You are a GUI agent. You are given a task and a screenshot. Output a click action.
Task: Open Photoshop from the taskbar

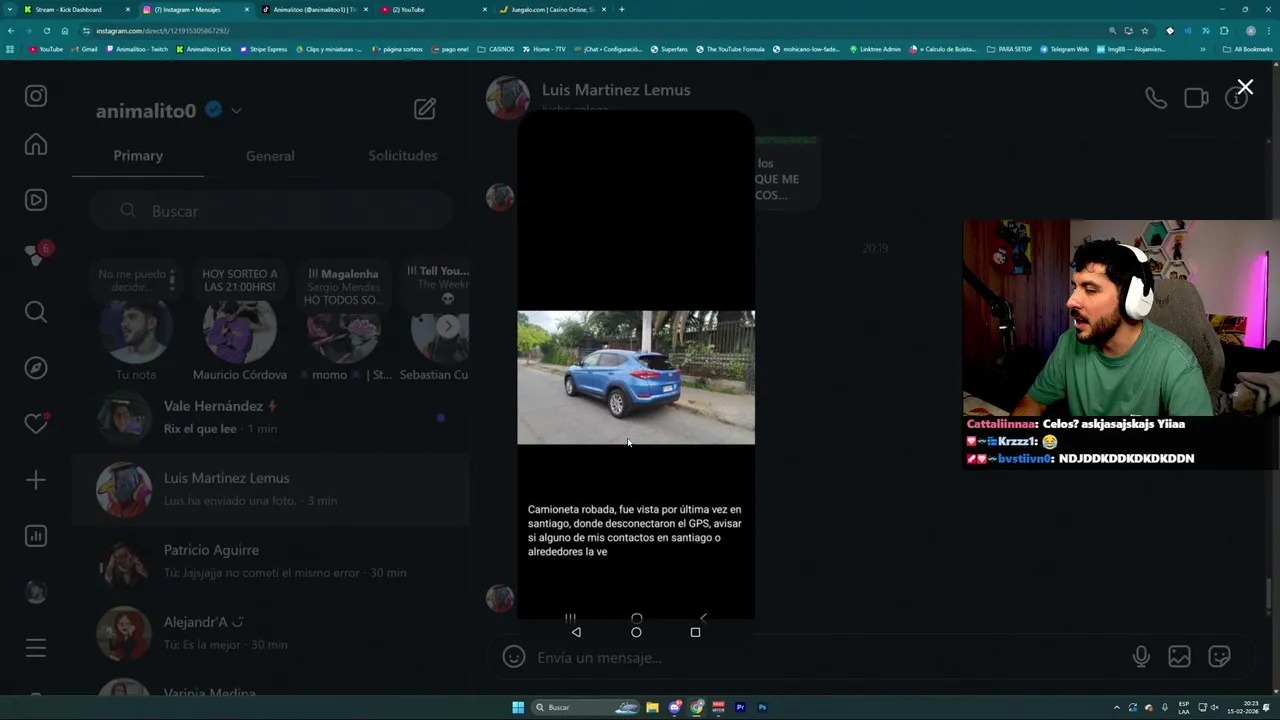coord(762,708)
